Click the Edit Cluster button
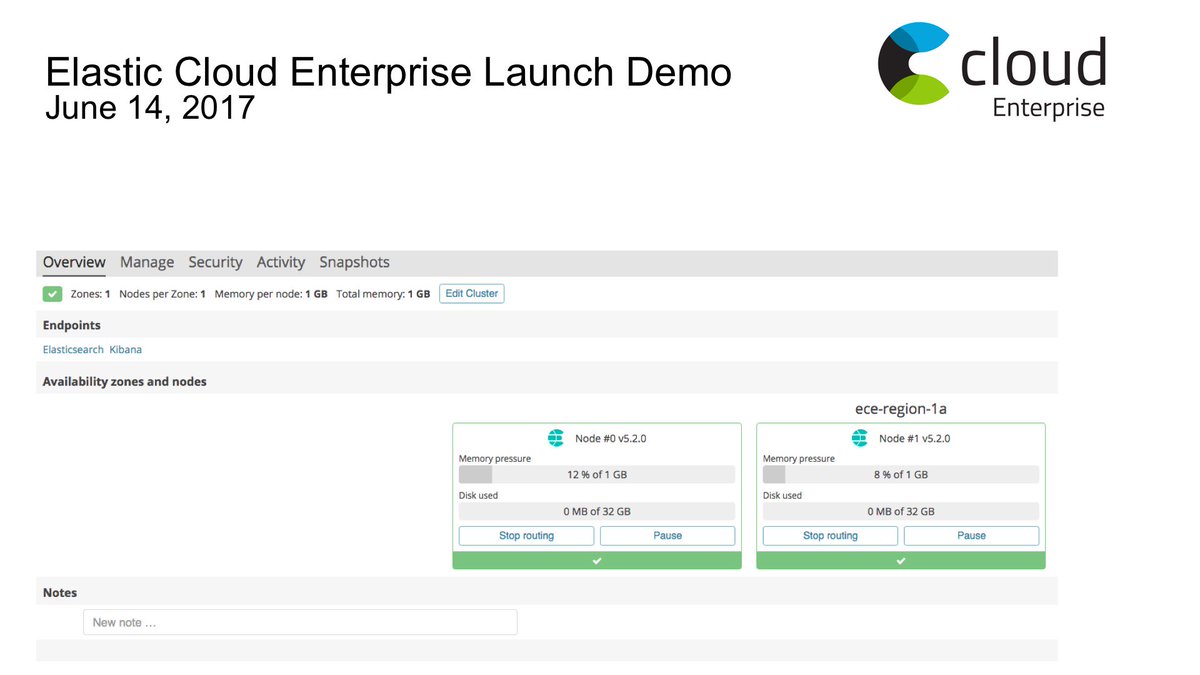Image resolution: width=1200 pixels, height=675 pixels. [x=472, y=294]
